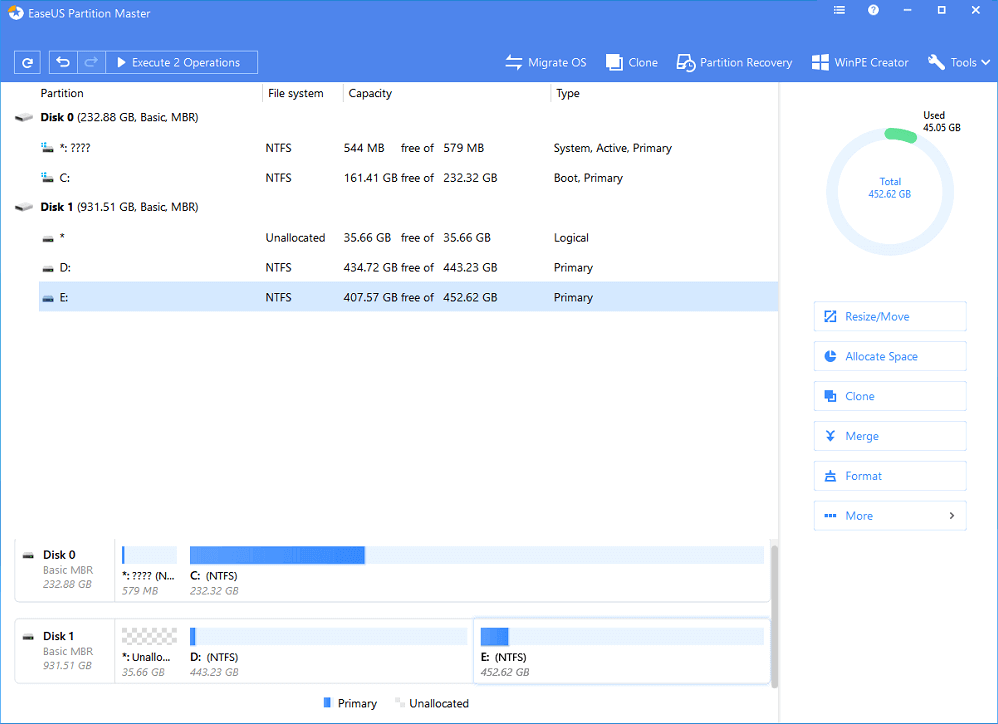Open the Migrate OS tool

coord(545,62)
